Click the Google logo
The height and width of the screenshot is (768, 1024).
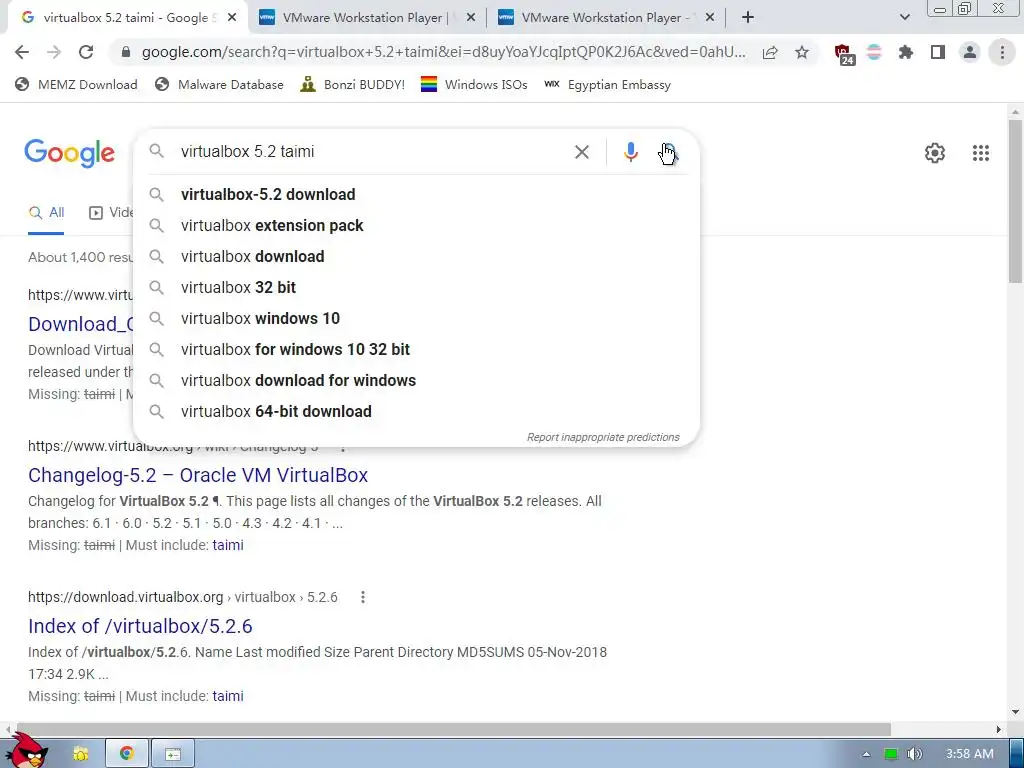coord(69,153)
